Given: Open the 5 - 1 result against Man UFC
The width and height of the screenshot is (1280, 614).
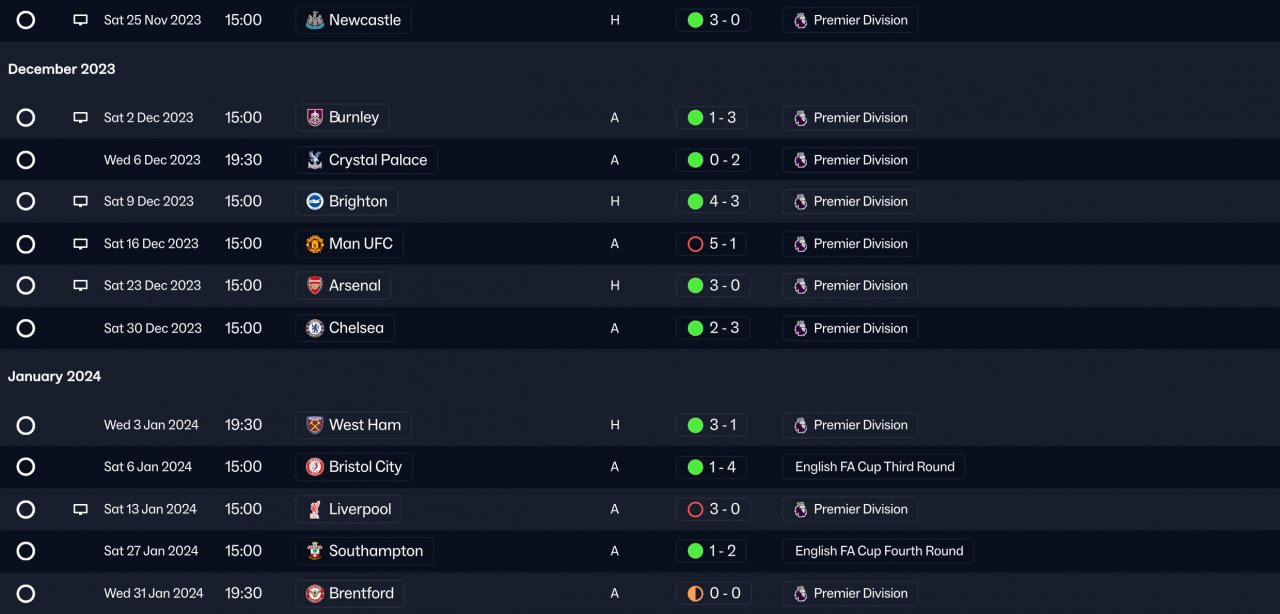Looking at the screenshot, I should pyautogui.click(x=723, y=244).
